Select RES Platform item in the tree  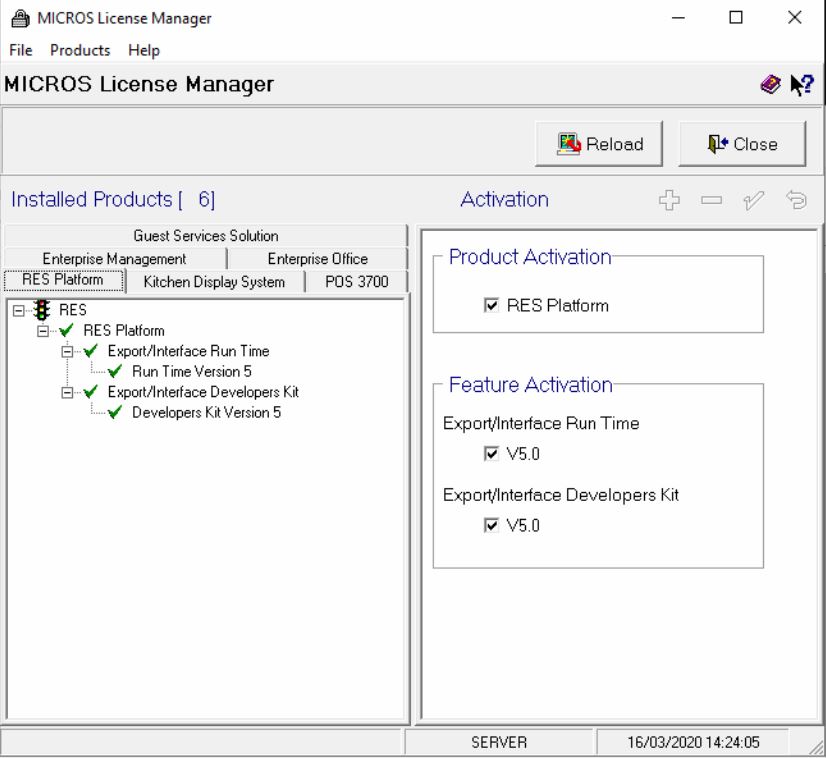pos(124,330)
